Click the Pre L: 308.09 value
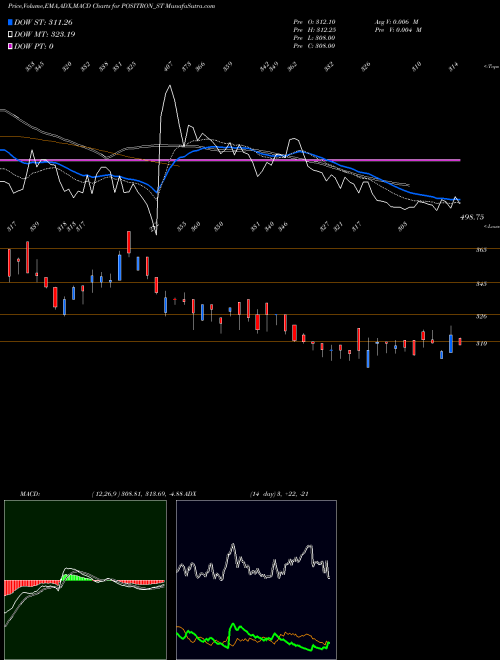Image resolution: width=500 pixels, height=660 pixels. pyautogui.click(x=314, y=38)
